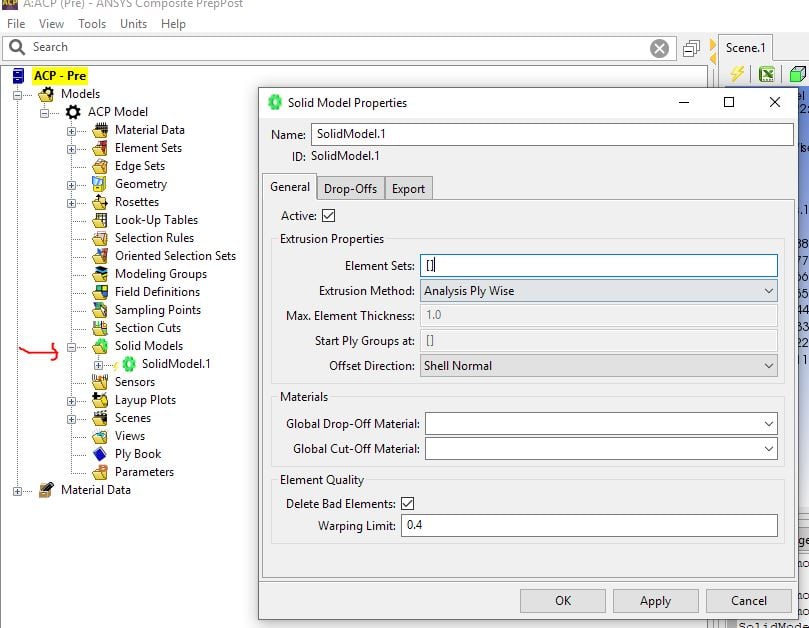Viewport: 809px width, 628px height.
Task: Click the Sampling Points icon
Action: click(x=100, y=310)
